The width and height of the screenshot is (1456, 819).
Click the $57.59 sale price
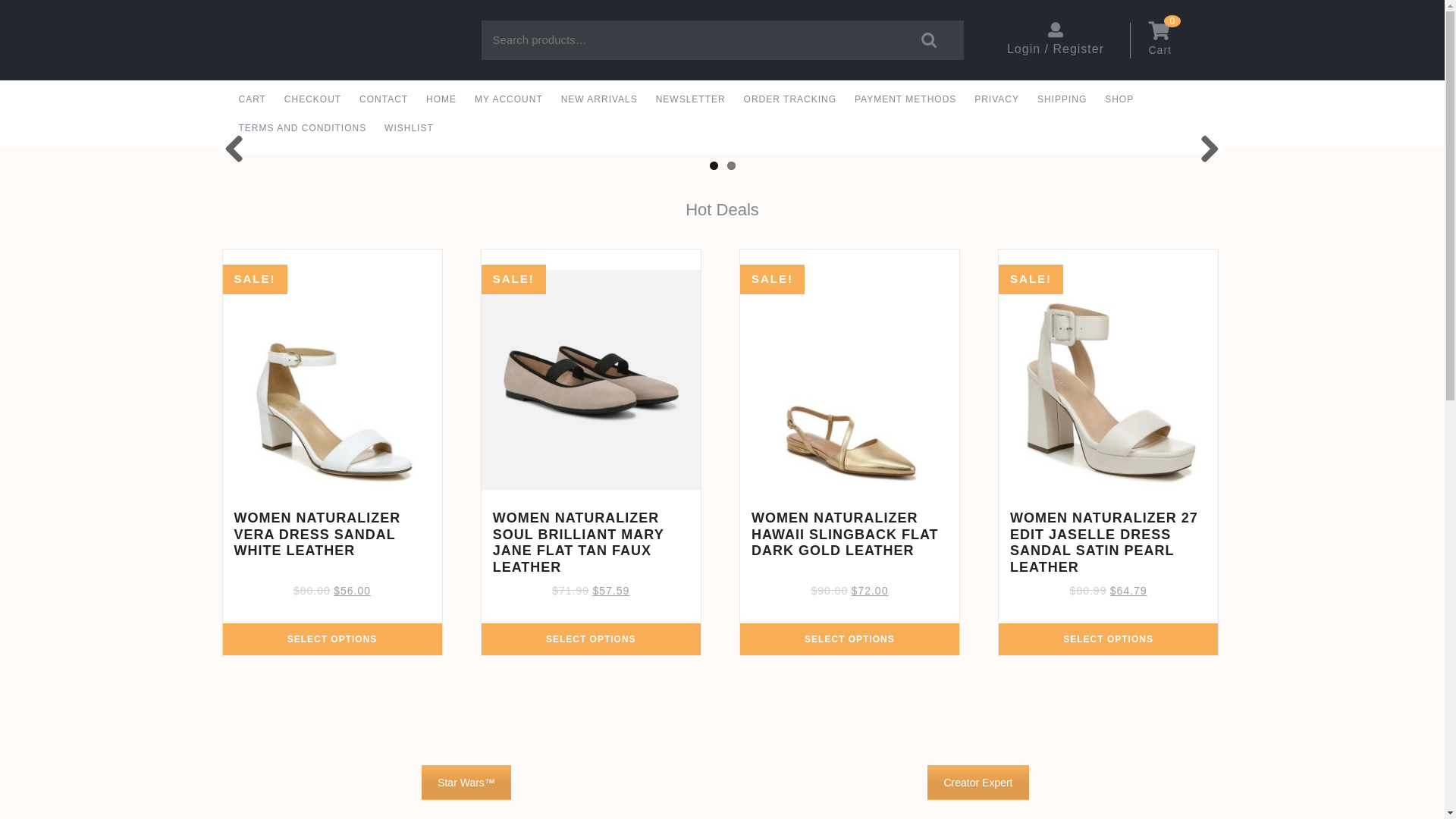(610, 591)
